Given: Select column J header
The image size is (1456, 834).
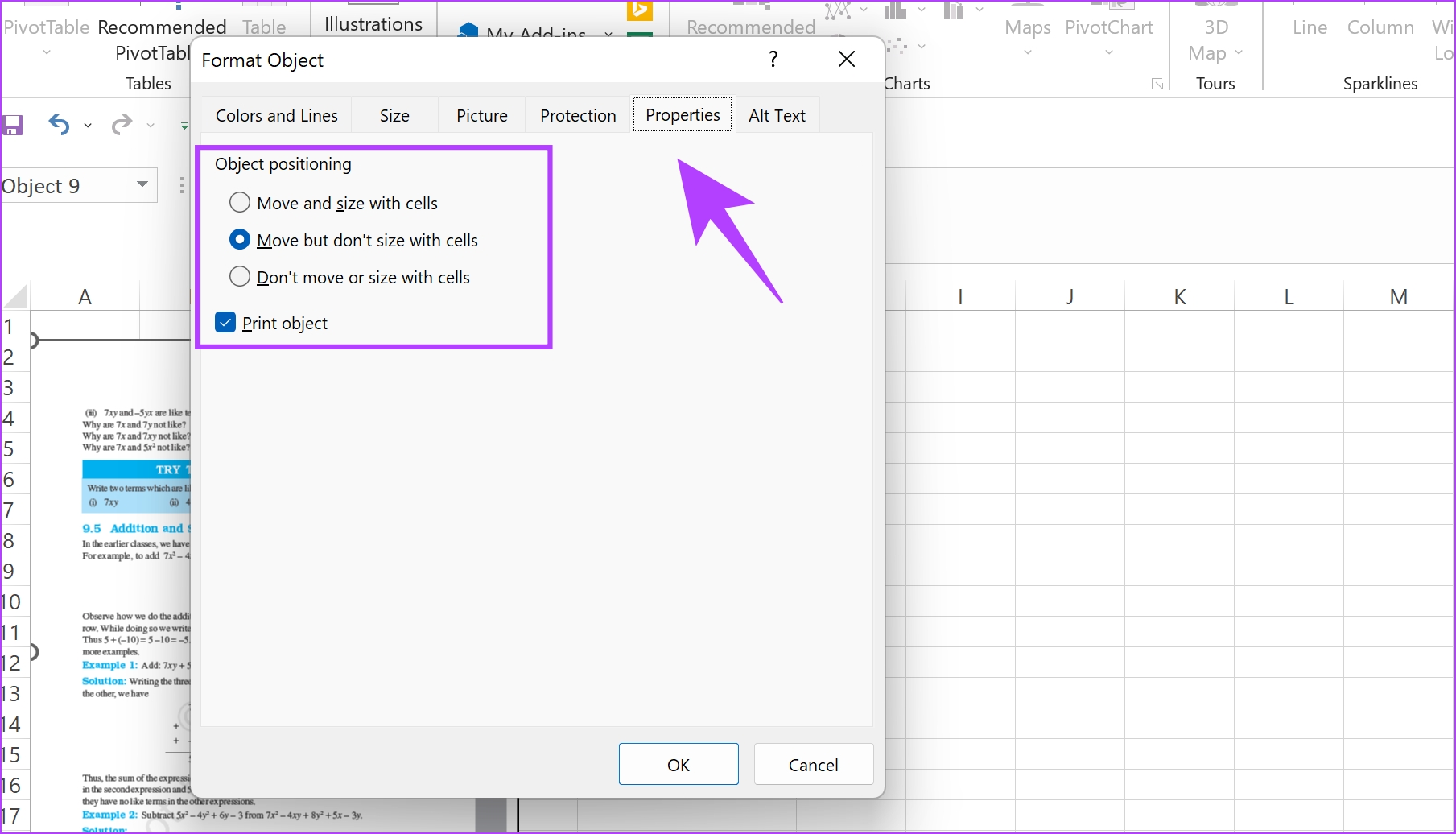Looking at the screenshot, I should [x=1070, y=296].
